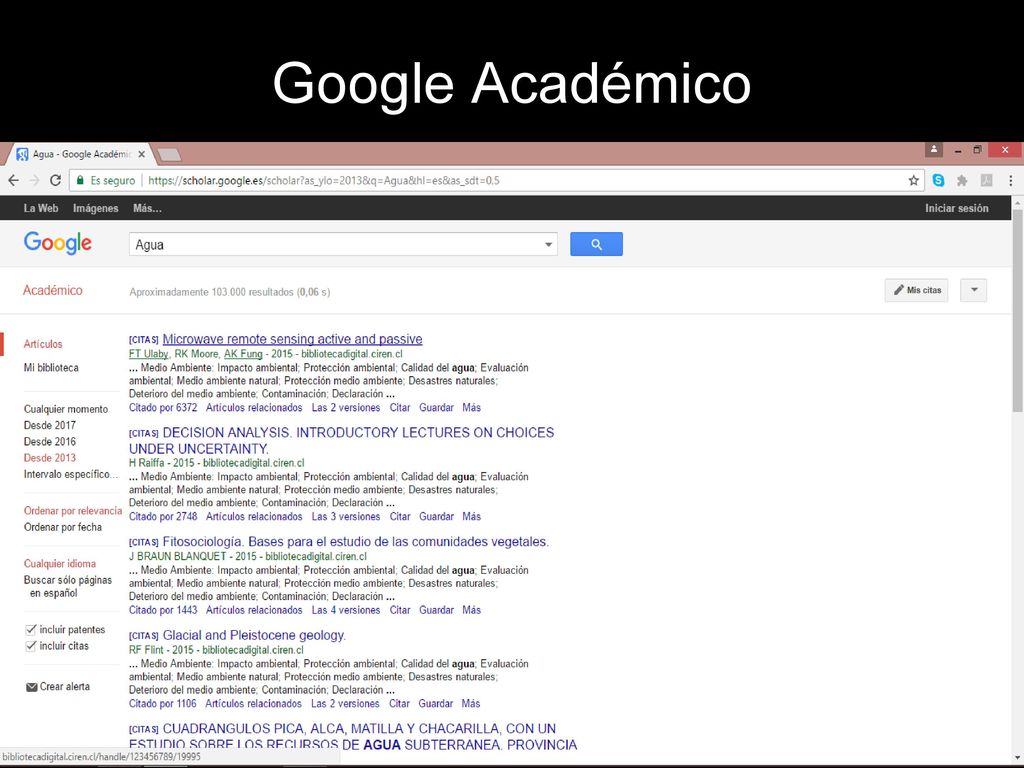The image size is (1024, 768).
Task: Open Citado por 1443 link
Action: click(x=163, y=610)
